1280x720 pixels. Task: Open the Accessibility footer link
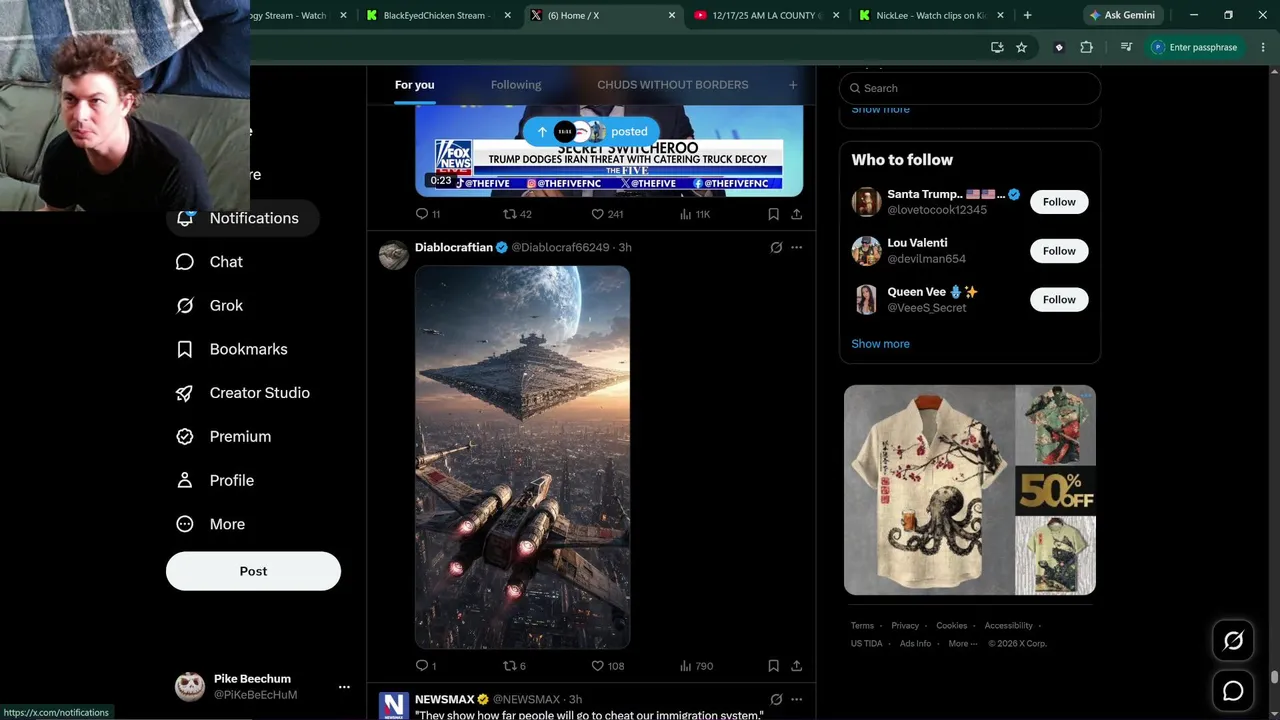[x=1008, y=626]
